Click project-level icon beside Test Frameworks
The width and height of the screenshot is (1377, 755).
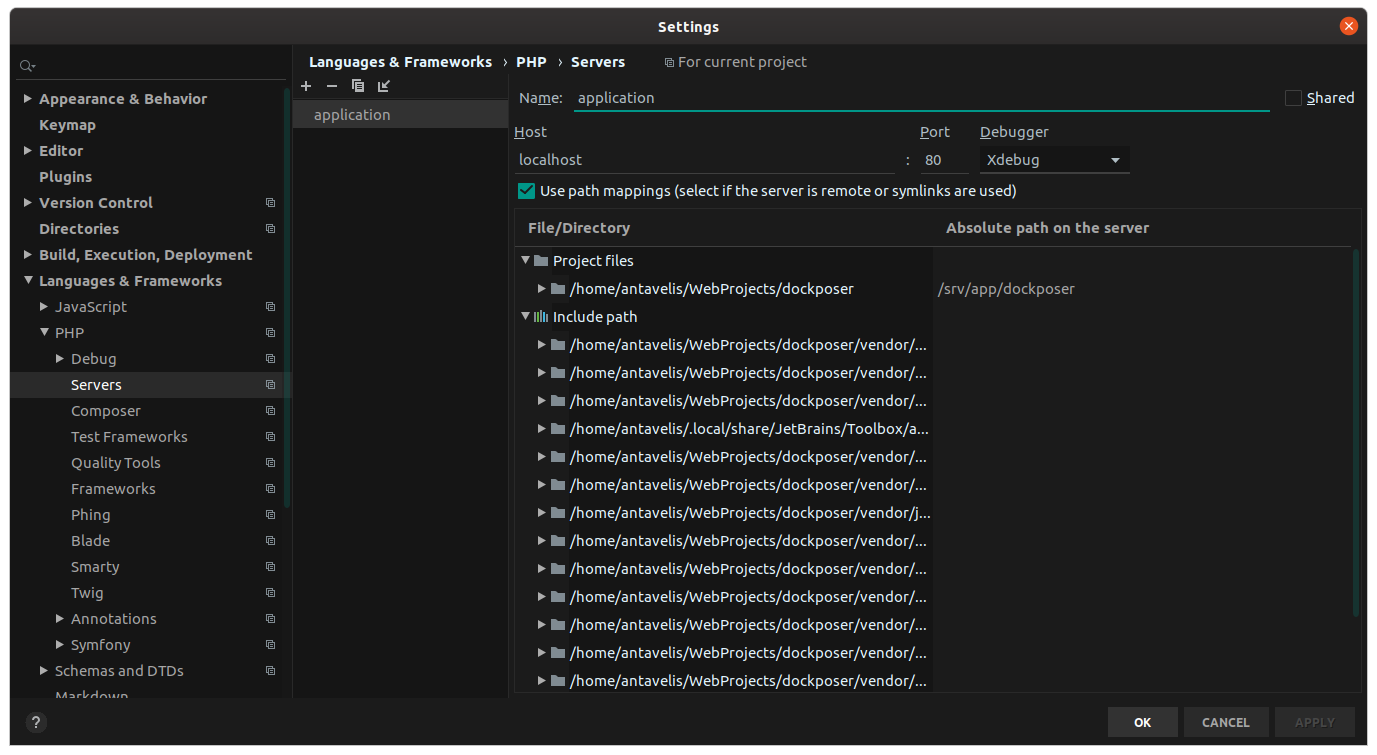270,437
